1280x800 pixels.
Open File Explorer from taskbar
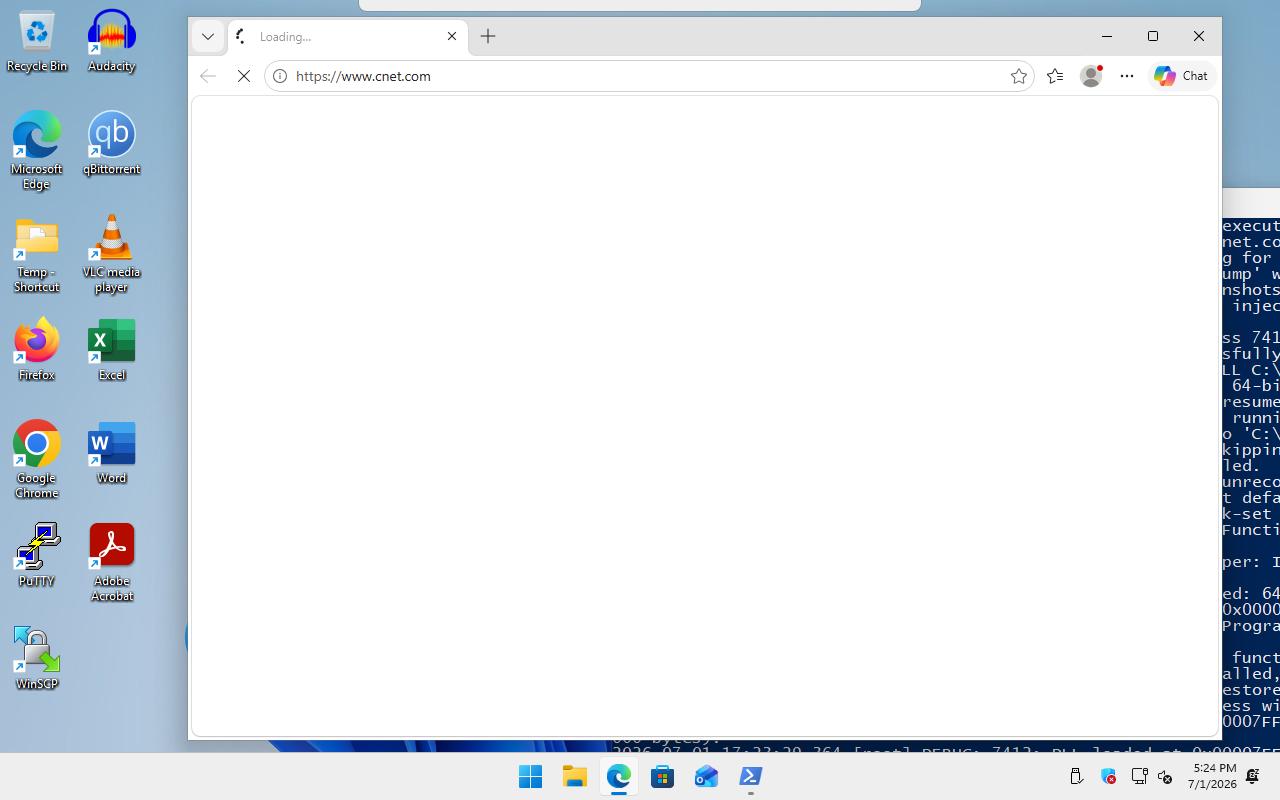(x=574, y=776)
